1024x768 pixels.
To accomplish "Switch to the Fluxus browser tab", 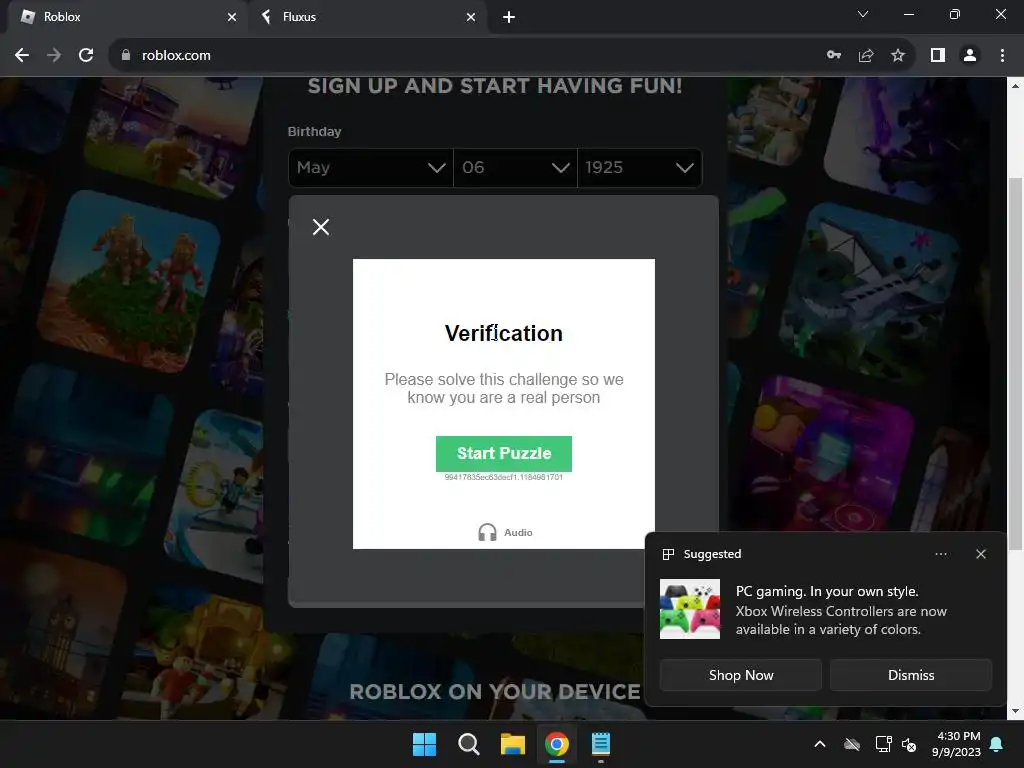I will click(366, 17).
